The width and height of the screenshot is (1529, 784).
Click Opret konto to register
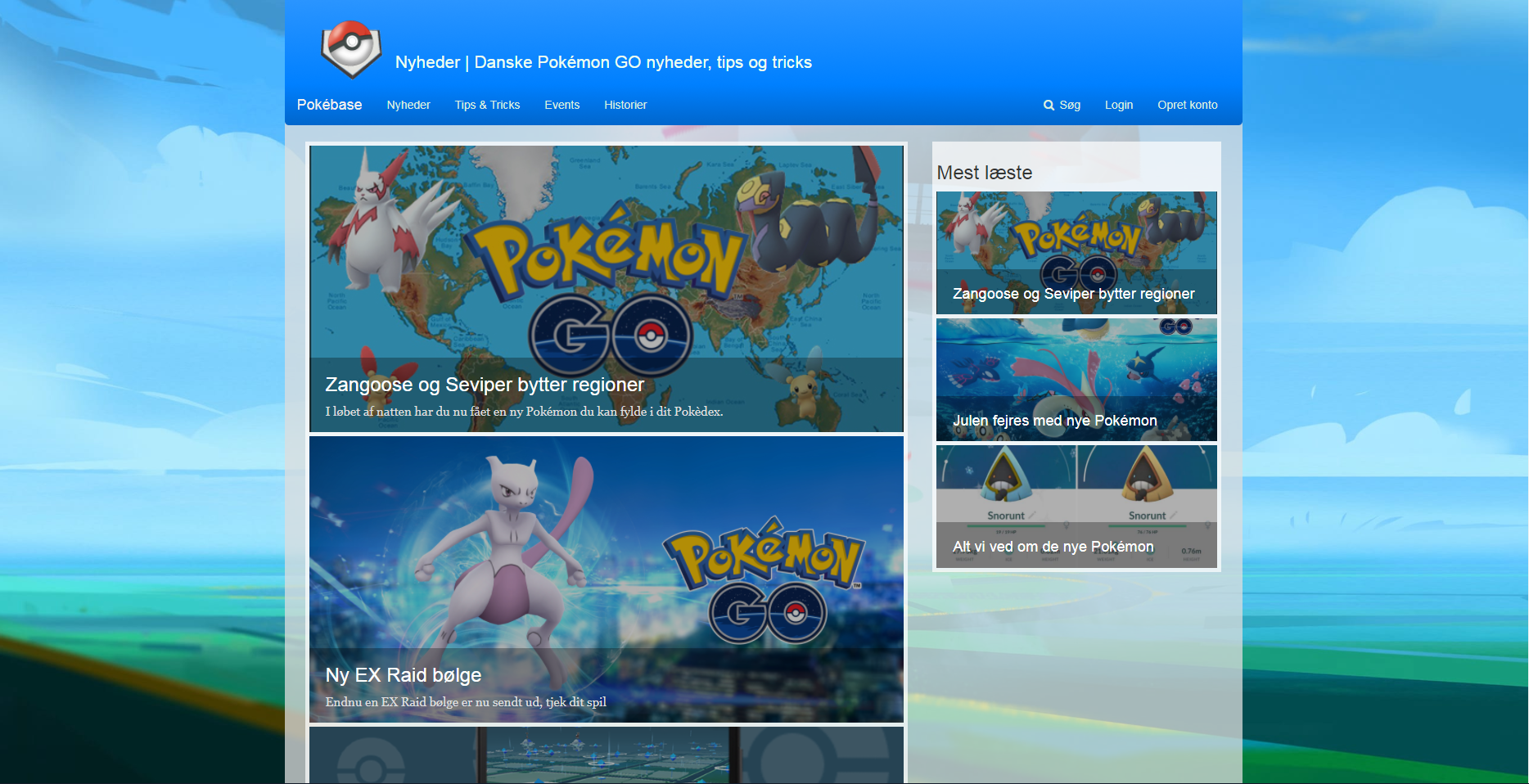point(1187,105)
